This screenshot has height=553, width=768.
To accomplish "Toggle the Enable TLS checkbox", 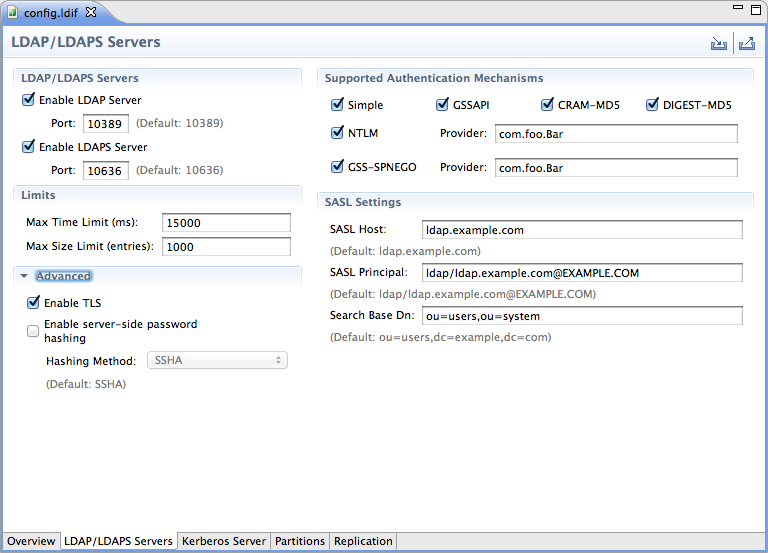I will pos(33,303).
